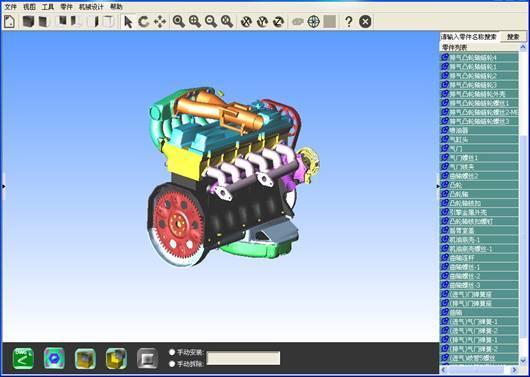The height and width of the screenshot is (377, 530).
Task: Rotate model around the Y axis icon
Action: pyautogui.click(x=262, y=22)
